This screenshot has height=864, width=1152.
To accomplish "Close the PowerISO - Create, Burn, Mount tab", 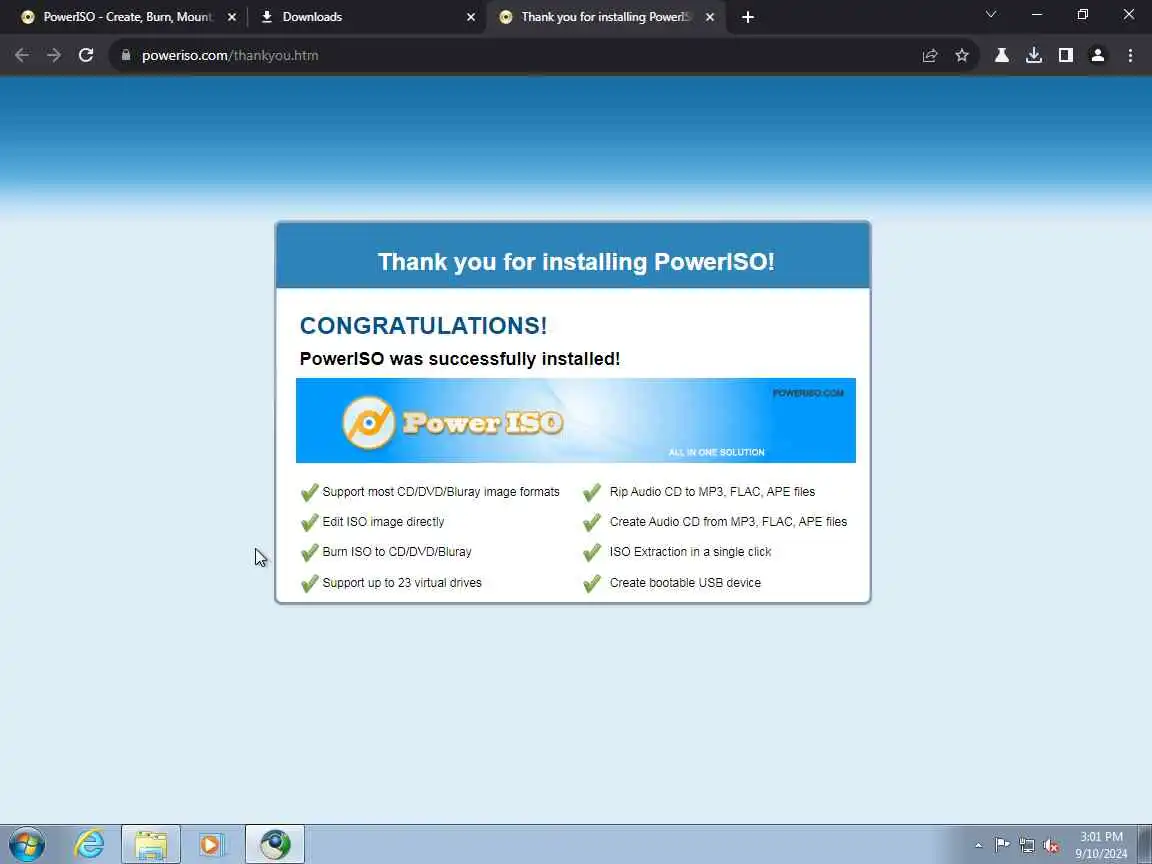I will coord(231,17).
